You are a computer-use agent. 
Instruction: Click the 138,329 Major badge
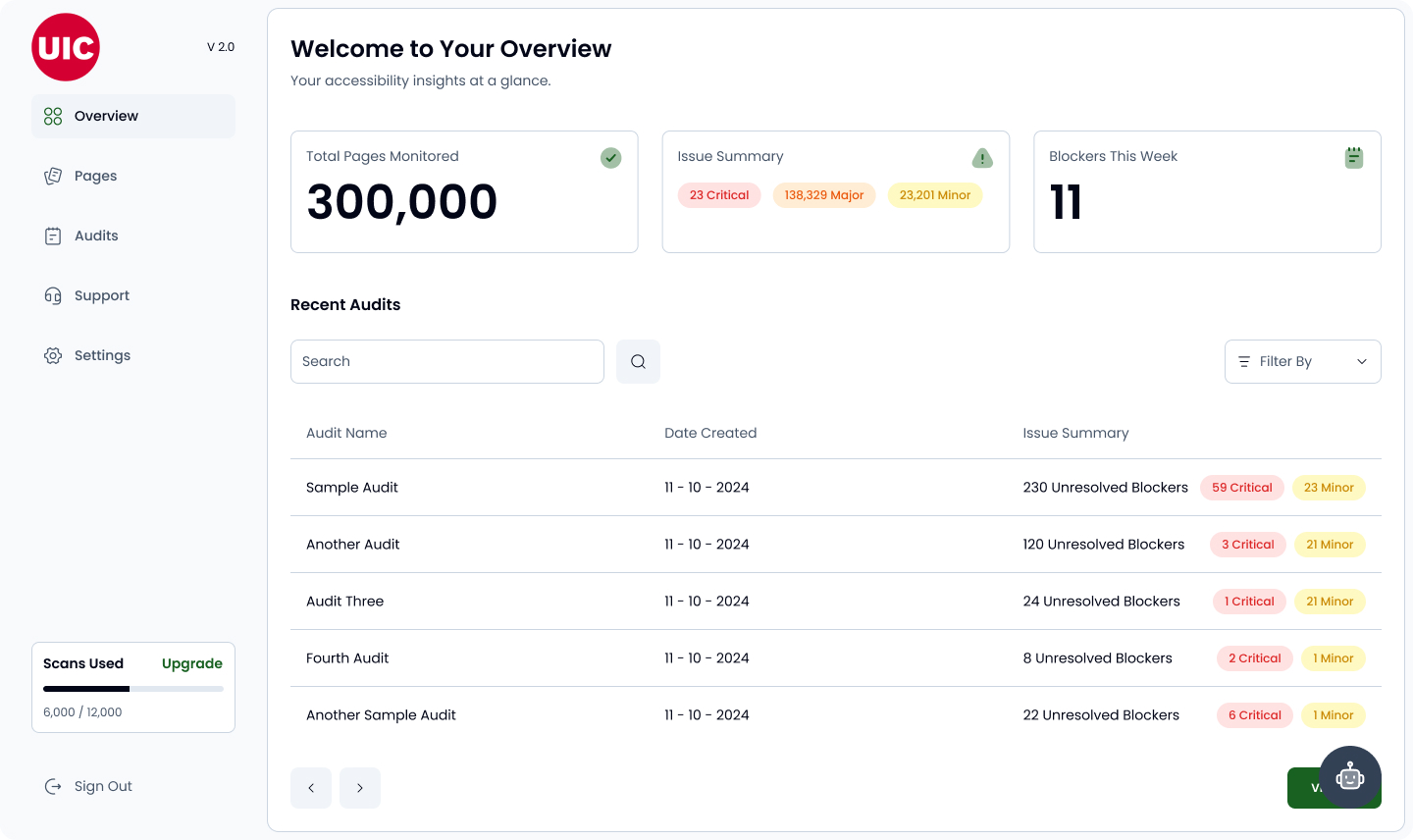[x=824, y=195]
